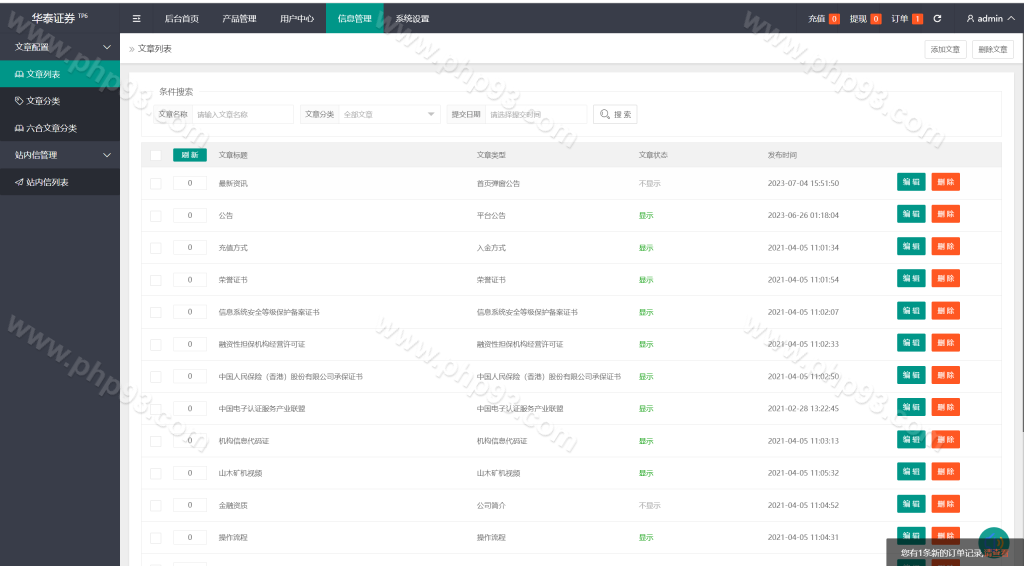The image size is (1024, 566).
Task: Click the refresh icon in top bar
Action: pyautogui.click(x=937, y=18)
